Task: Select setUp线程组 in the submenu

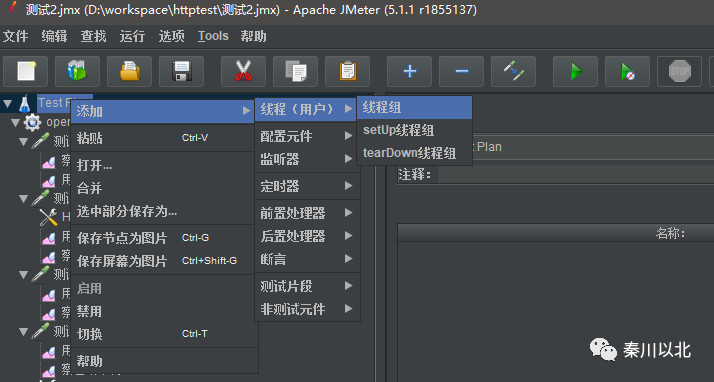Action: pyautogui.click(x=414, y=130)
